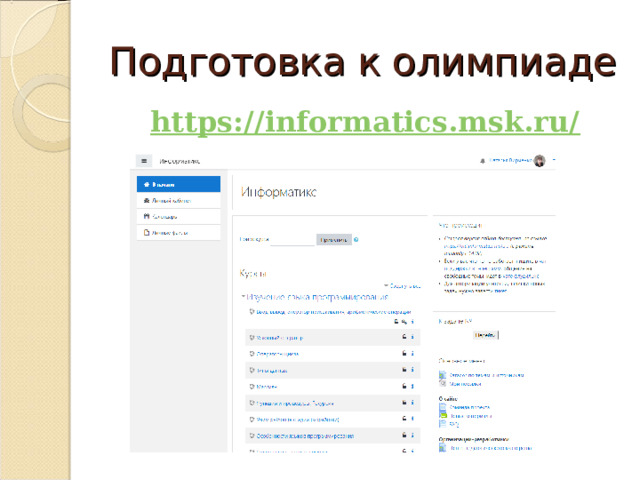Open the Мои посылки link
Screen dimensions: 640x480
tap(465, 384)
